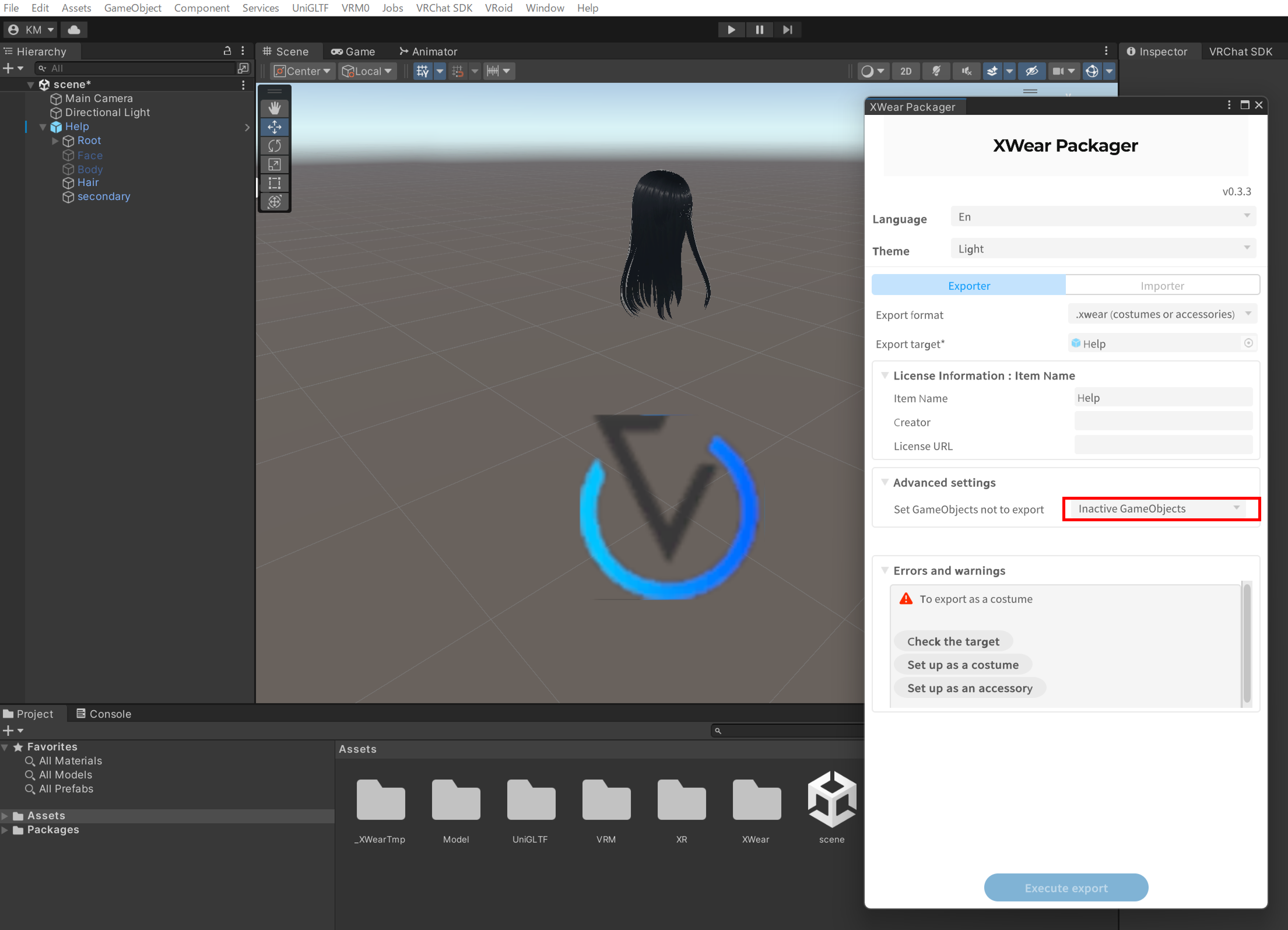Select the combined Transform tool
Viewport: 1288px width, 930px height.
[274, 201]
